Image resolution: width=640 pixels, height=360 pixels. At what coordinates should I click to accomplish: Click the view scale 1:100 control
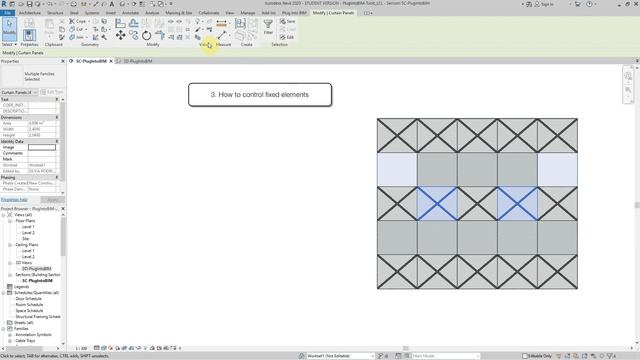click(x=81, y=349)
